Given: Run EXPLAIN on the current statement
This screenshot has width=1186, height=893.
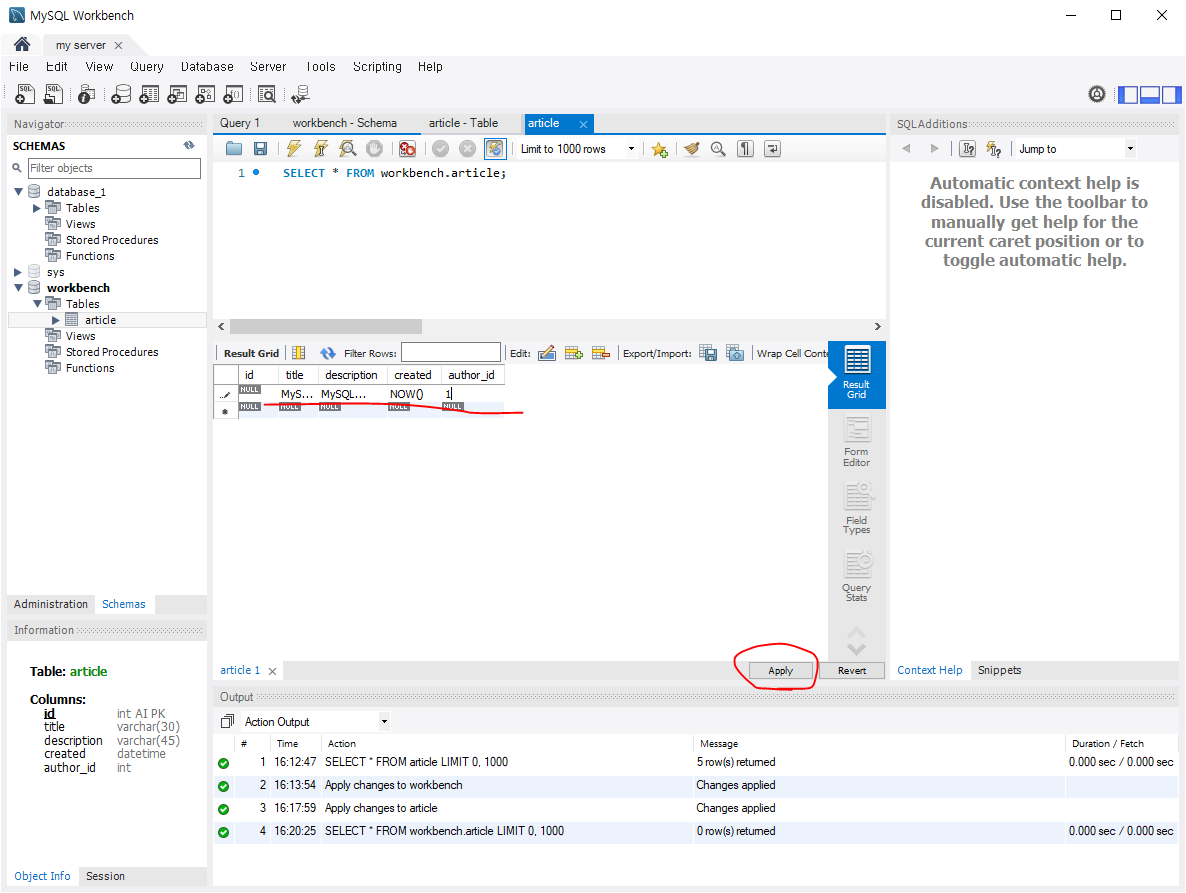Looking at the screenshot, I should click(x=347, y=149).
